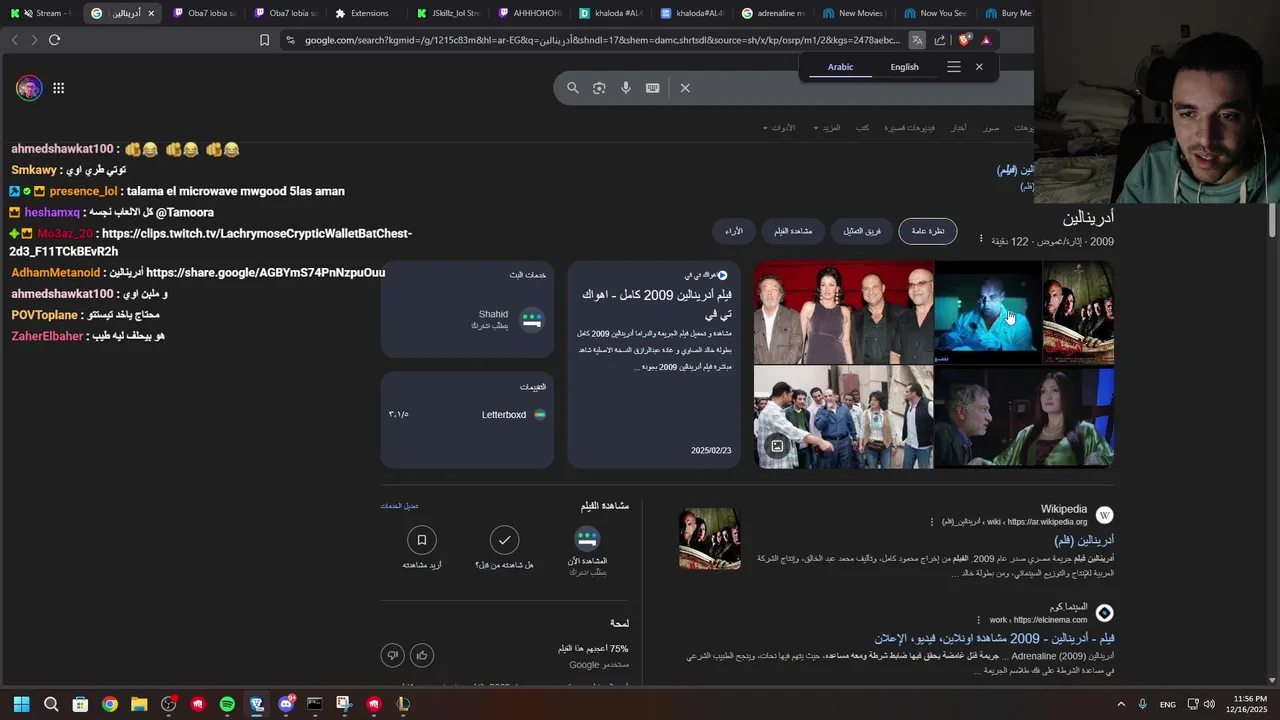Select English in the translate popup
Screen dimensions: 1280x720
click(904, 67)
